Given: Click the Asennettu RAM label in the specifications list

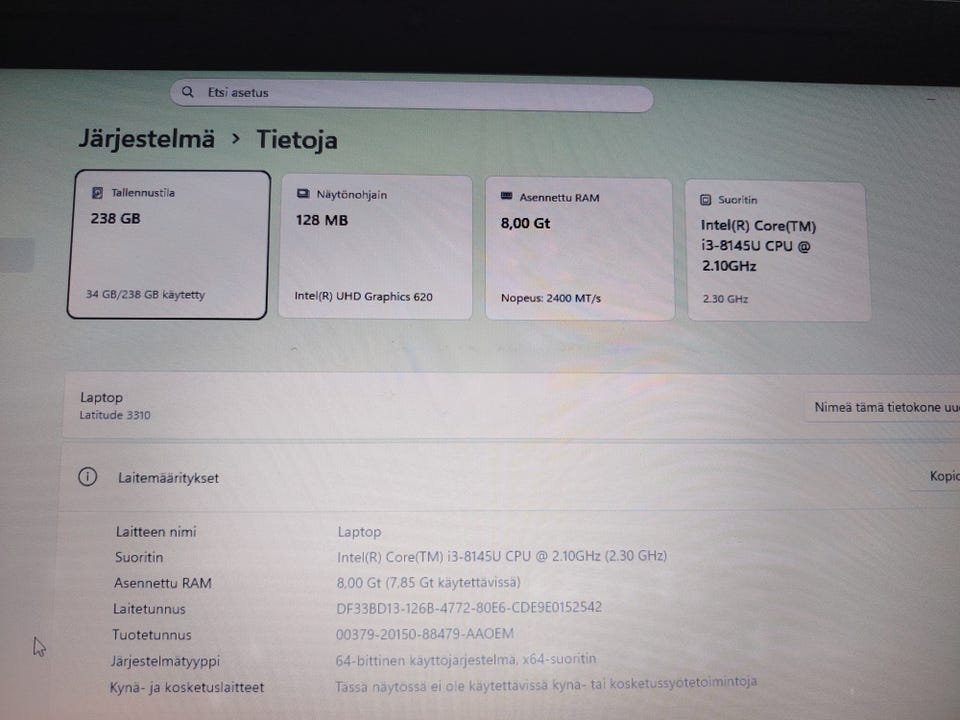Looking at the screenshot, I should 163,583.
